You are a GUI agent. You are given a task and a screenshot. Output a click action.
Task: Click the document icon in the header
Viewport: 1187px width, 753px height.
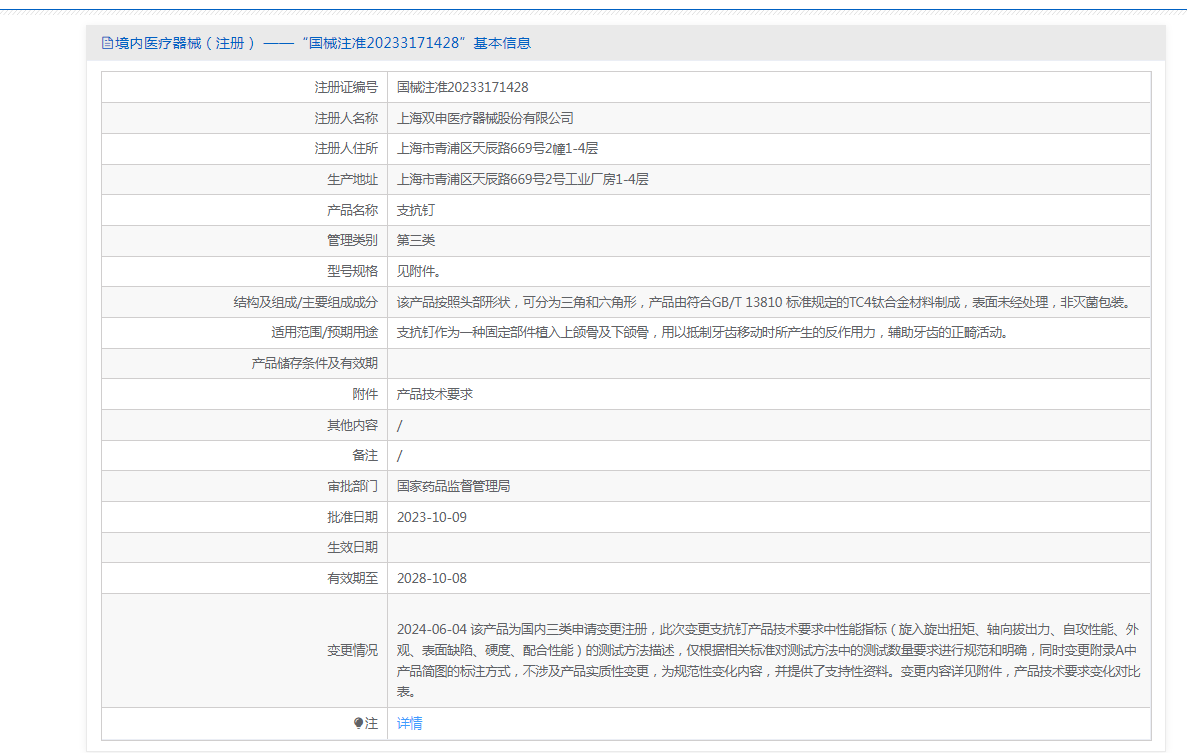tap(107, 43)
